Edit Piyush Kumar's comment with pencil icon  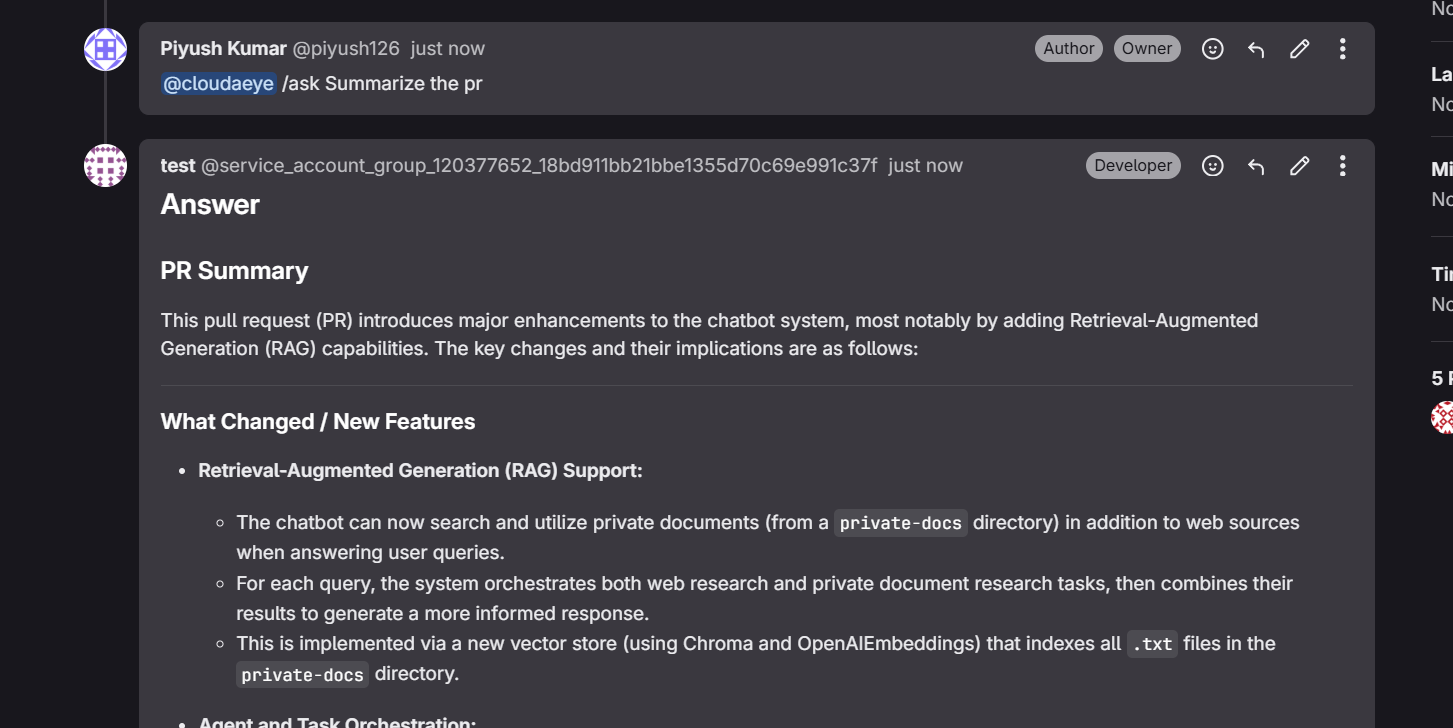point(1299,49)
